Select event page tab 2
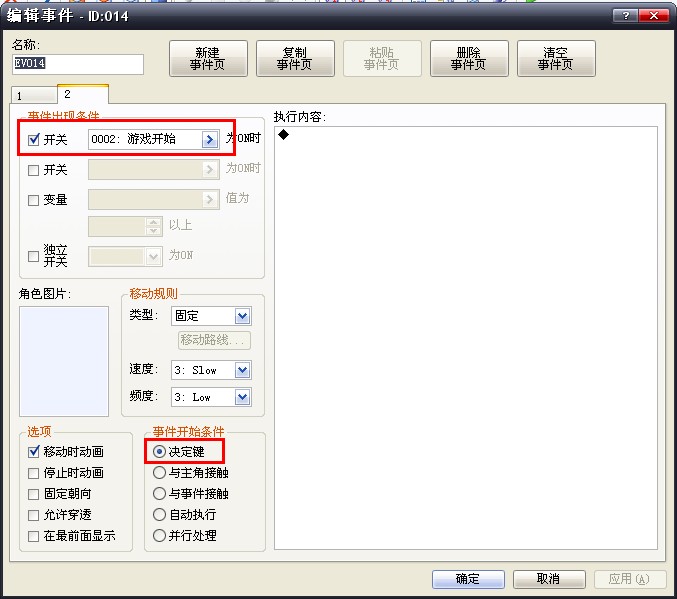Image resolution: width=677 pixels, height=599 pixels. (82, 94)
